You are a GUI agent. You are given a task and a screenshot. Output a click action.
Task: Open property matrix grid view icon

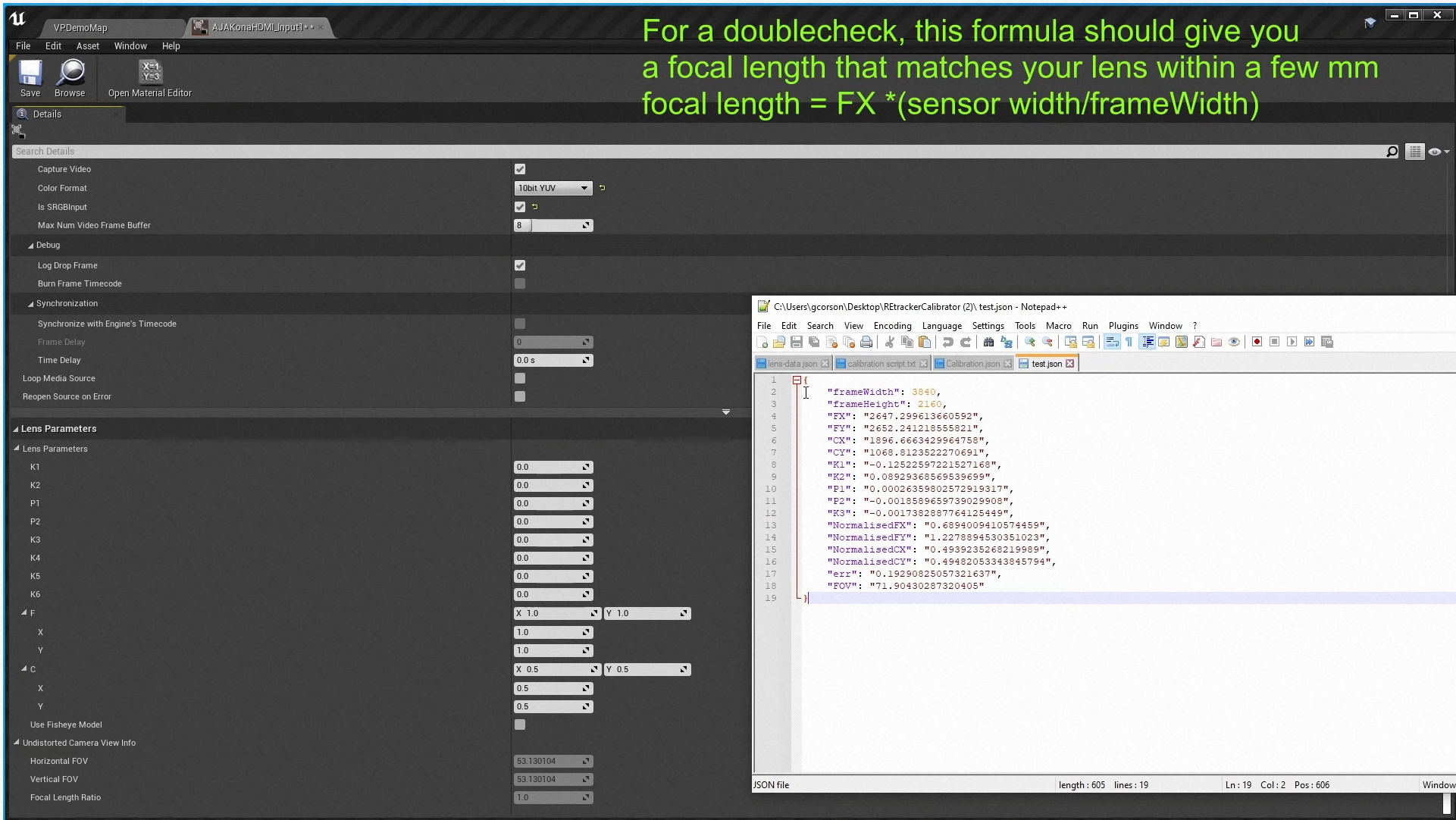pyautogui.click(x=1415, y=152)
